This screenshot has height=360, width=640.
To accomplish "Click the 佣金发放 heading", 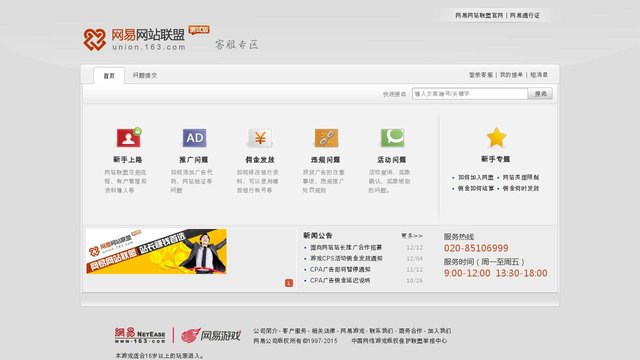I will [260, 160].
